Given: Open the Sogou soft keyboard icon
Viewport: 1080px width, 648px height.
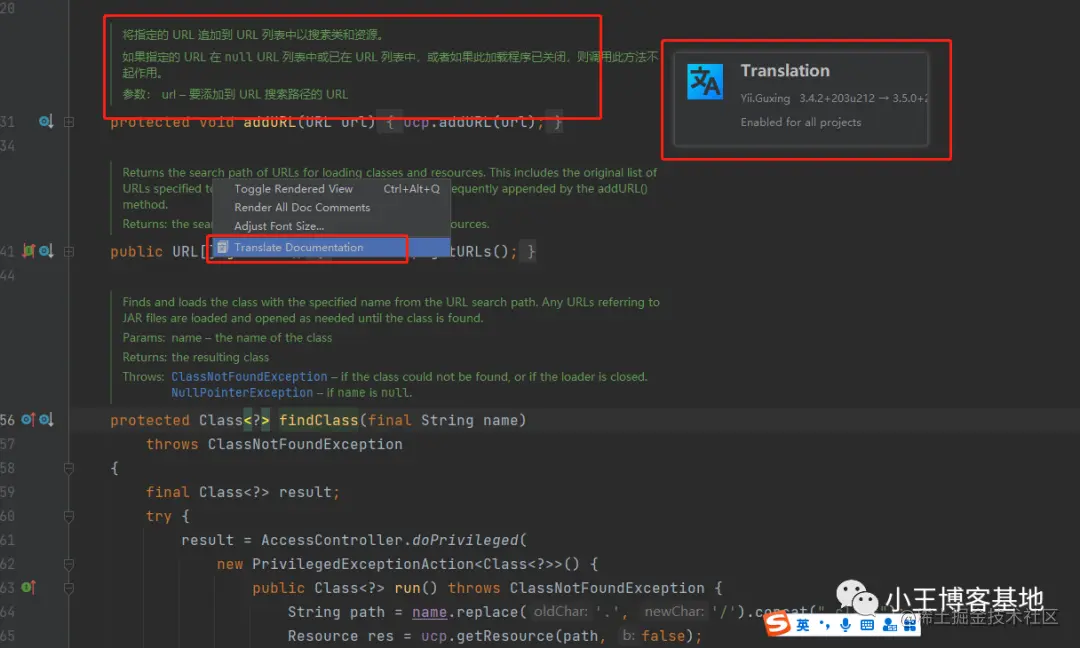Looking at the screenshot, I should [867, 625].
